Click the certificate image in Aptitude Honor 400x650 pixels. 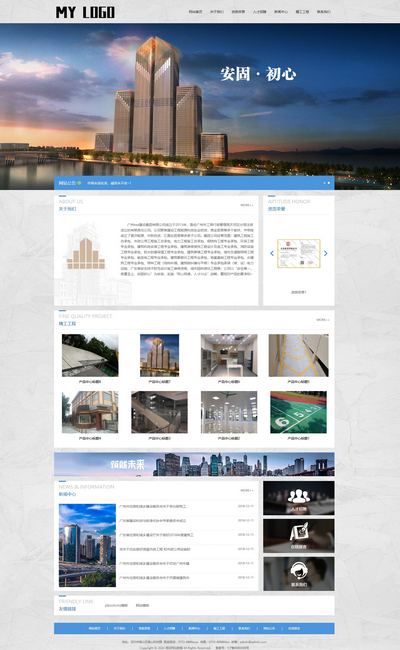click(x=298, y=253)
